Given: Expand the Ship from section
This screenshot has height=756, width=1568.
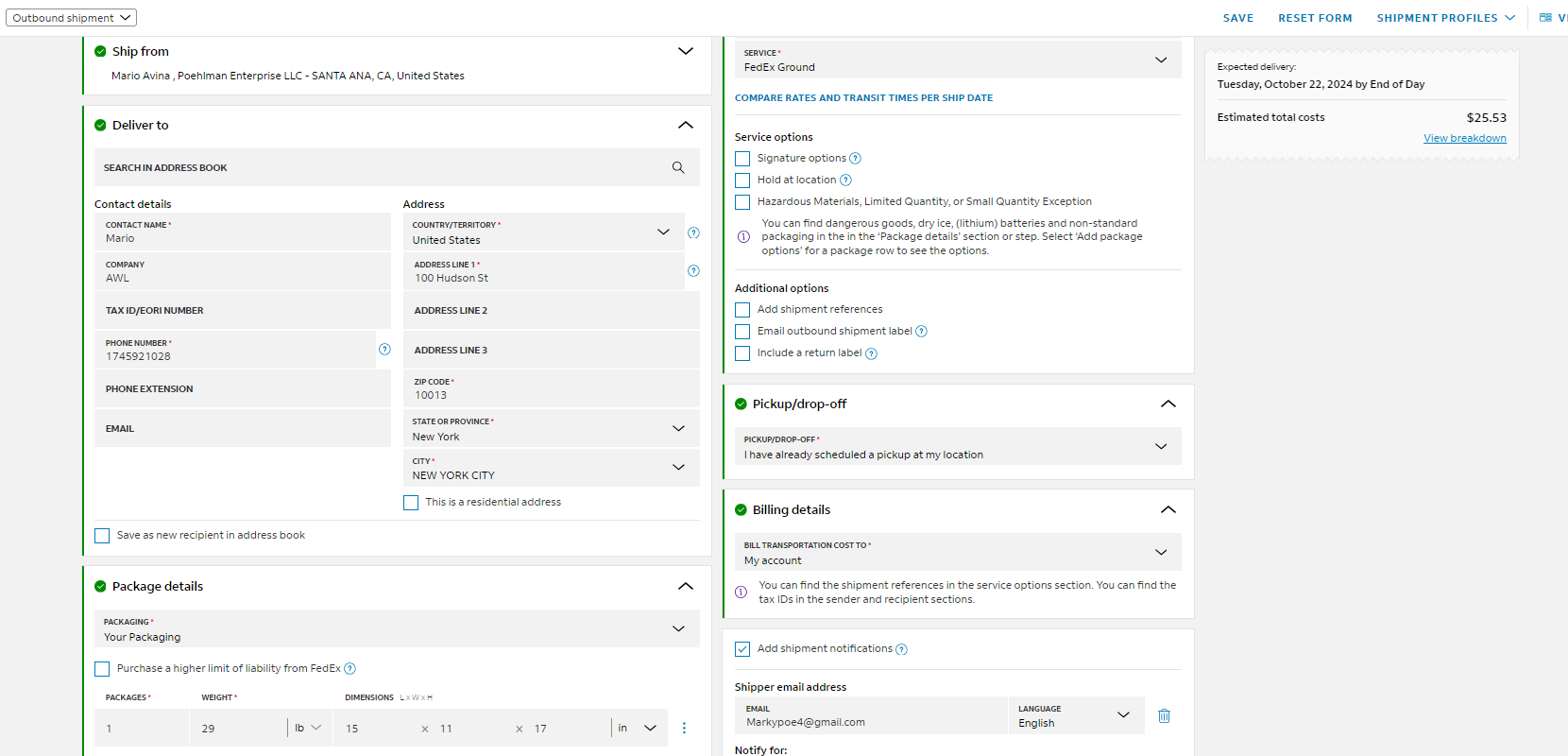Looking at the screenshot, I should pyautogui.click(x=686, y=51).
